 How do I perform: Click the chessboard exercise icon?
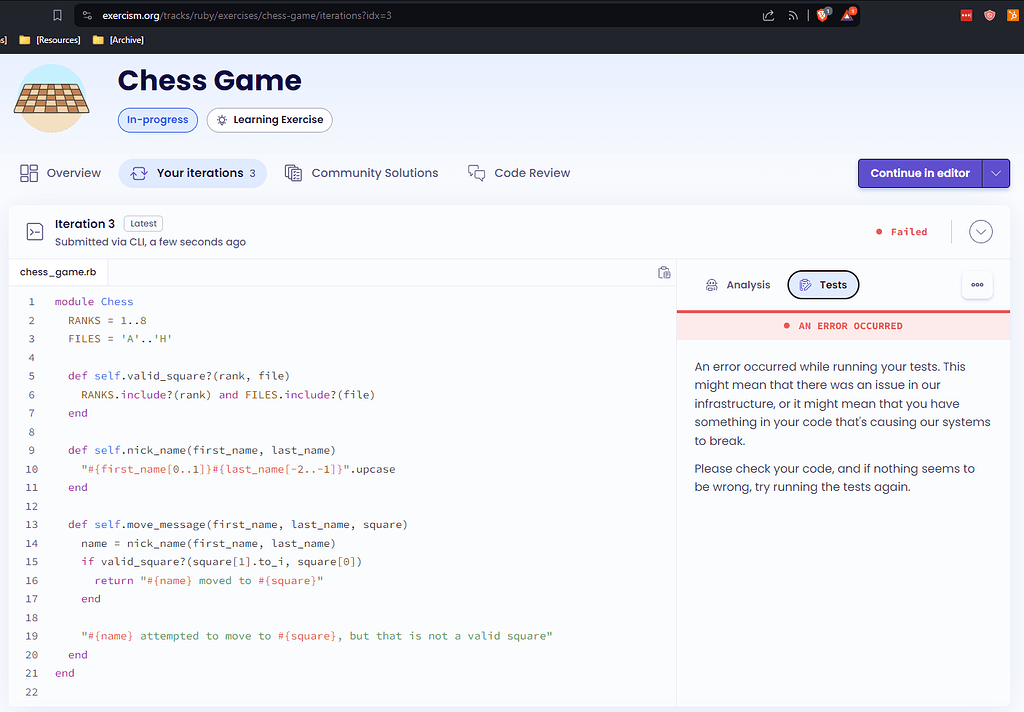52,99
